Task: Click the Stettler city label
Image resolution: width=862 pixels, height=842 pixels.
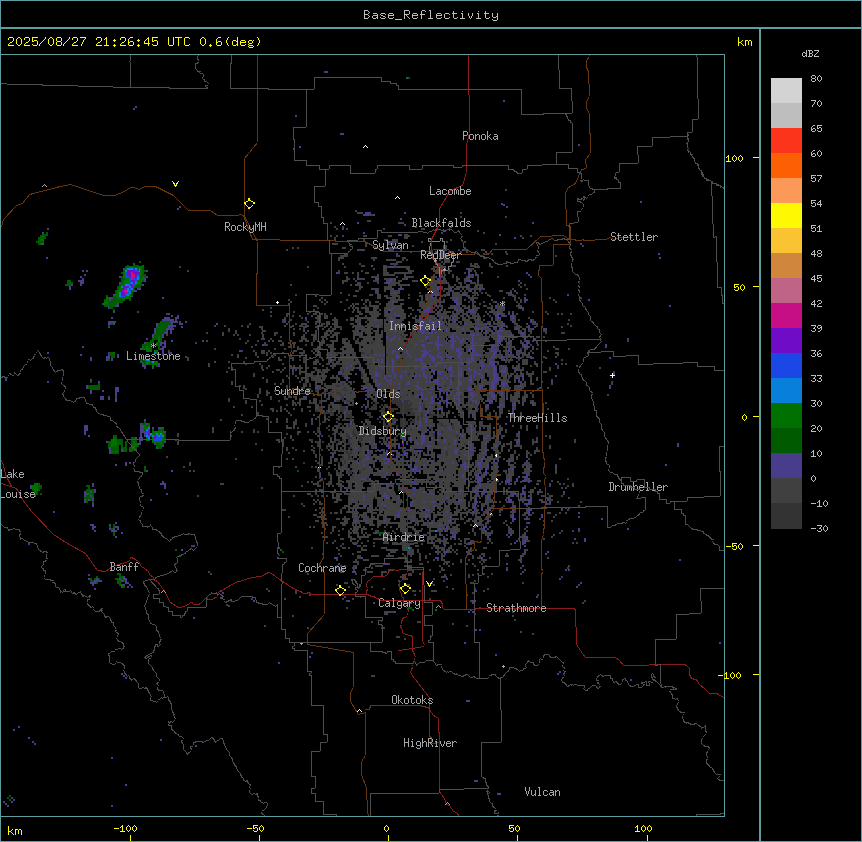Action: click(634, 237)
